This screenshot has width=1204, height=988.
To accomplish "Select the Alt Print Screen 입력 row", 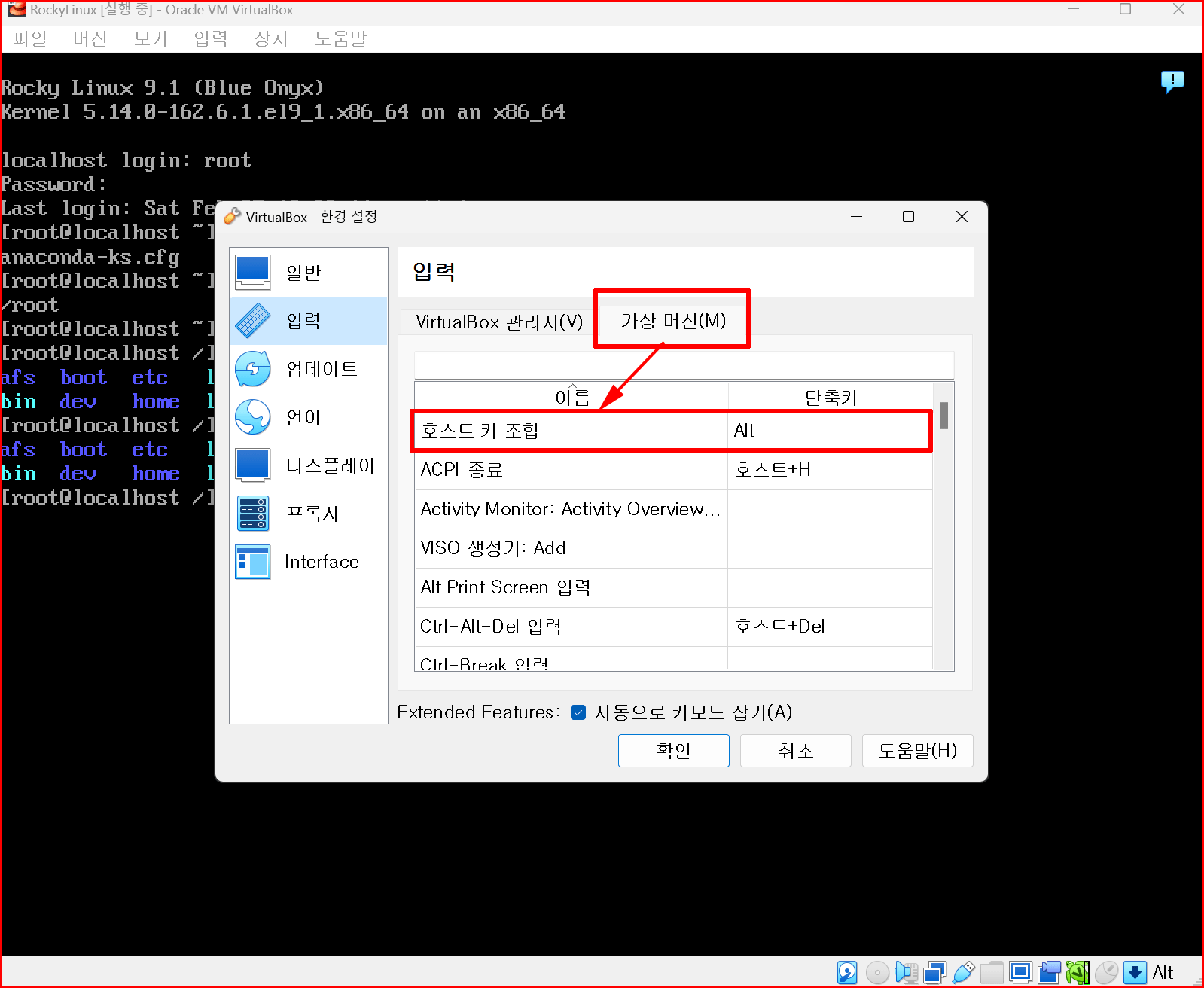I will [x=674, y=587].
